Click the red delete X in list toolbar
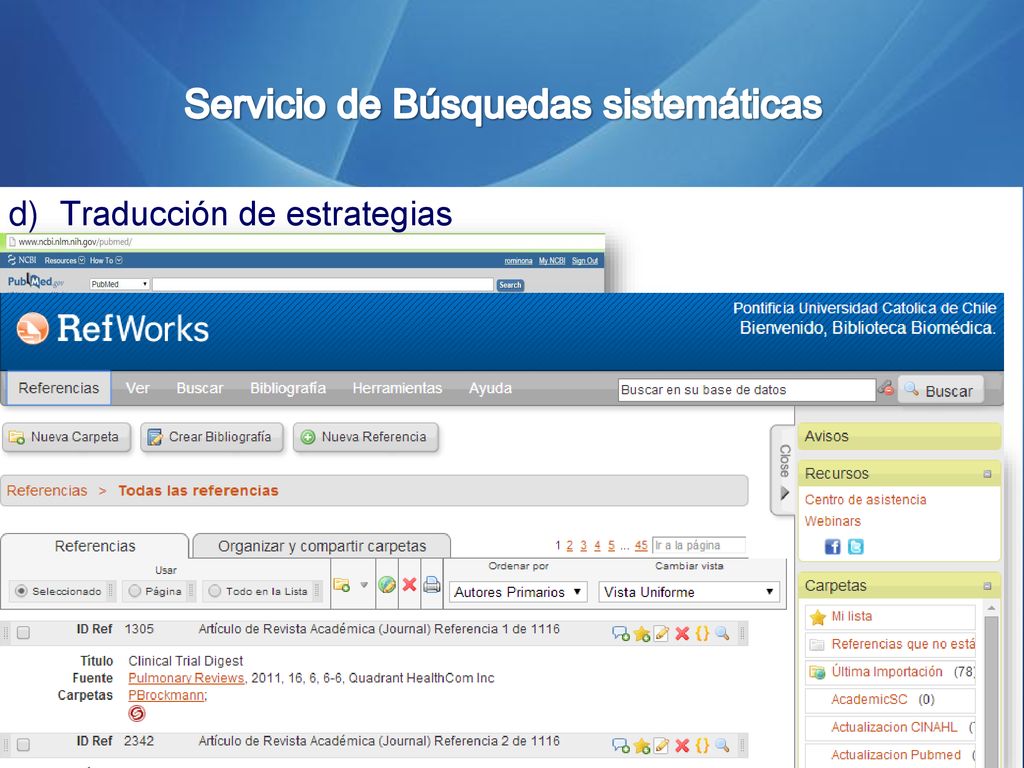1024x768 pixels. [409, 584]
